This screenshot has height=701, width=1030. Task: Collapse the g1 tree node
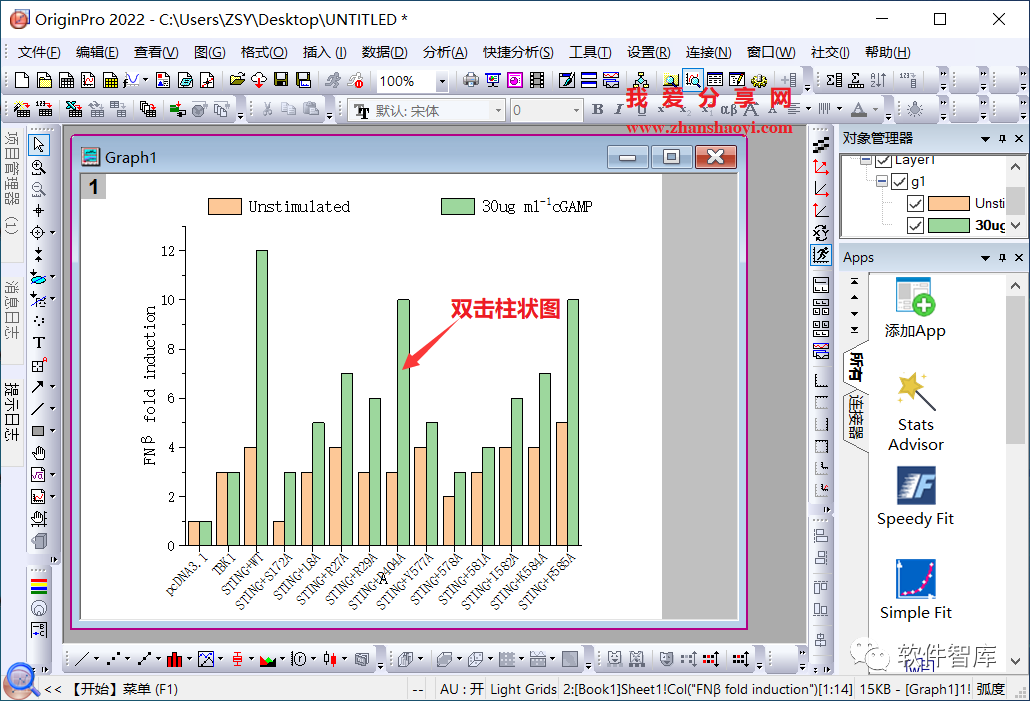882,181
